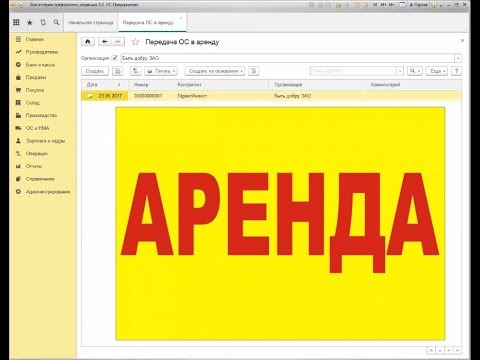480x360 pixels.
Task: Open the Администрирование section
Action: click(48, 192)
